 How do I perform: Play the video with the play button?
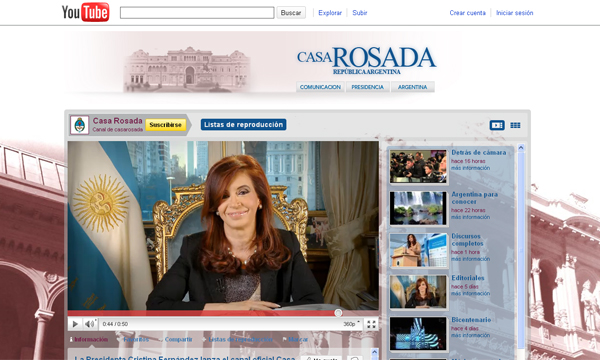coord(75,324)
